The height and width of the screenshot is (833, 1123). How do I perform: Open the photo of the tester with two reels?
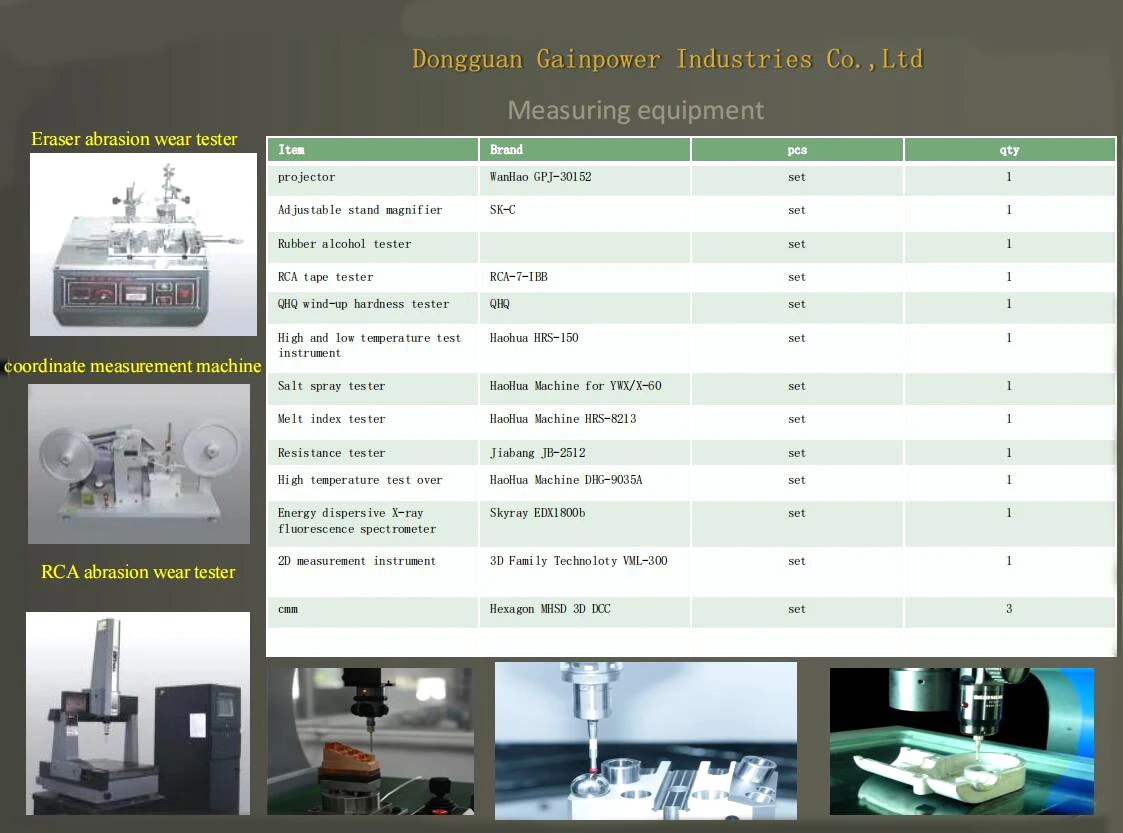coord(138,463)
